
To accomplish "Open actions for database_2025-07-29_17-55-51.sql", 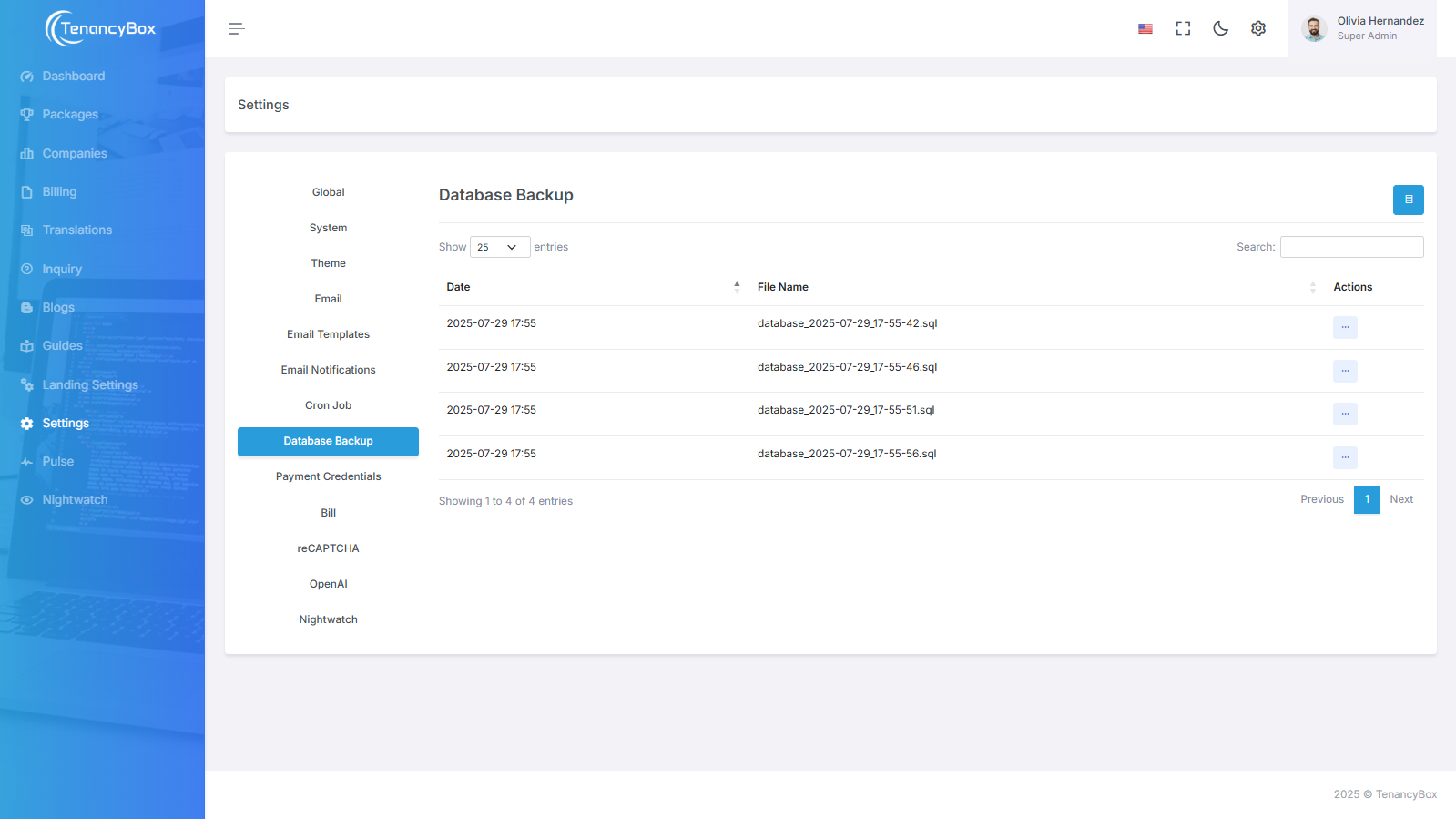I will pos(1345,414).
